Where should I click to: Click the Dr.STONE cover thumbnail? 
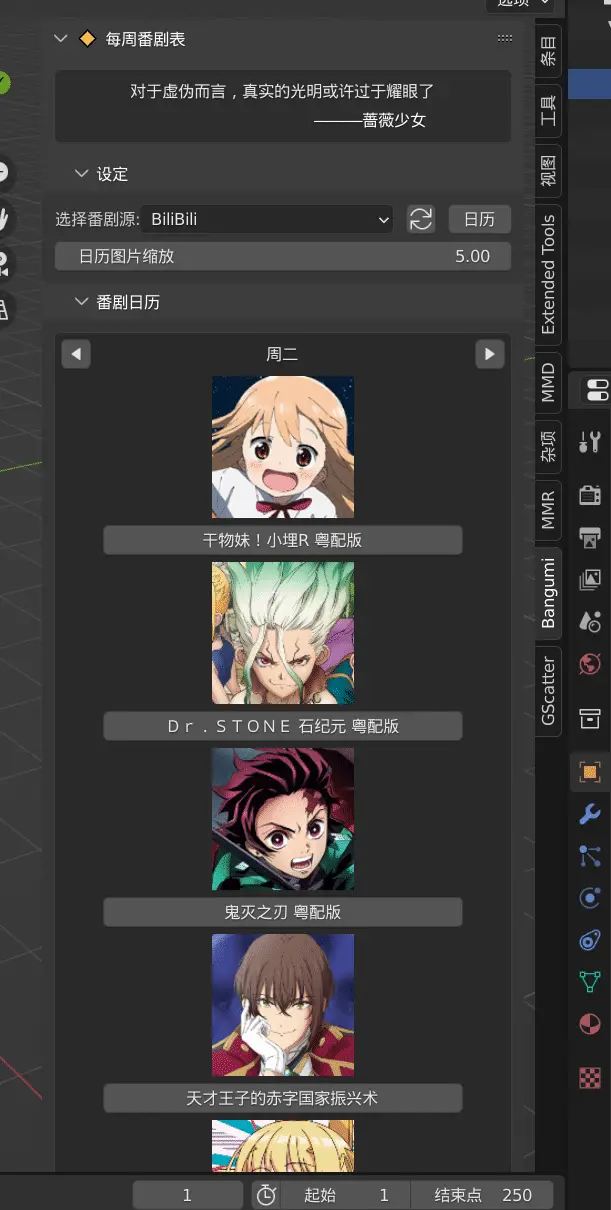283,633
